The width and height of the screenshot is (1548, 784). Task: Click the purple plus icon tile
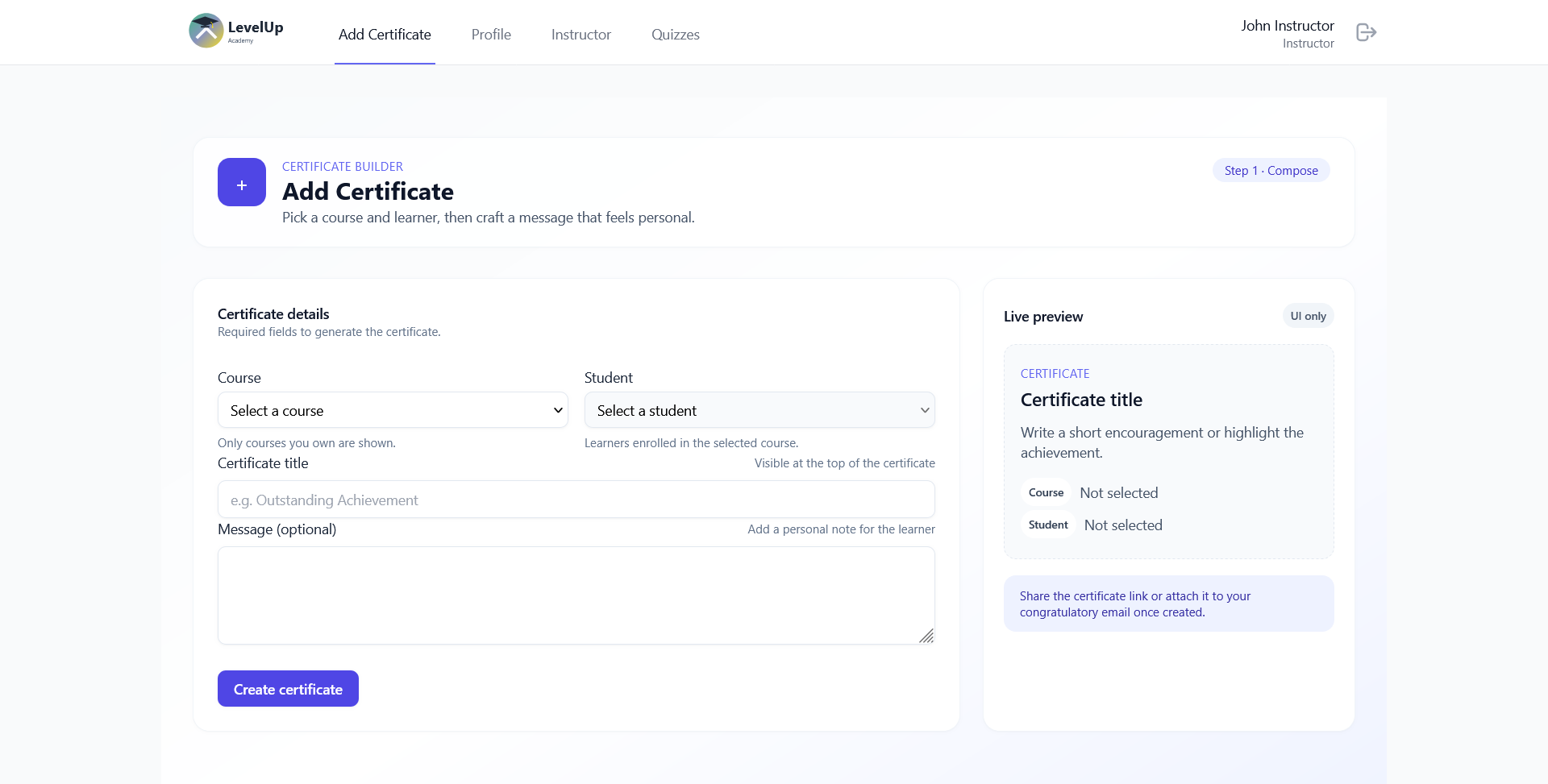[x=242, y=182]
